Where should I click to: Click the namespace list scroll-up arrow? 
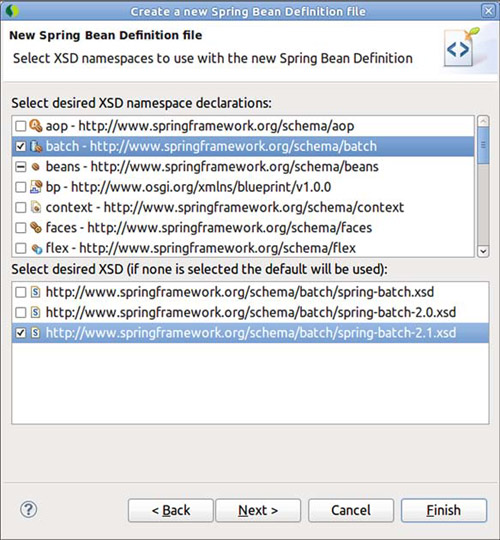483,121
